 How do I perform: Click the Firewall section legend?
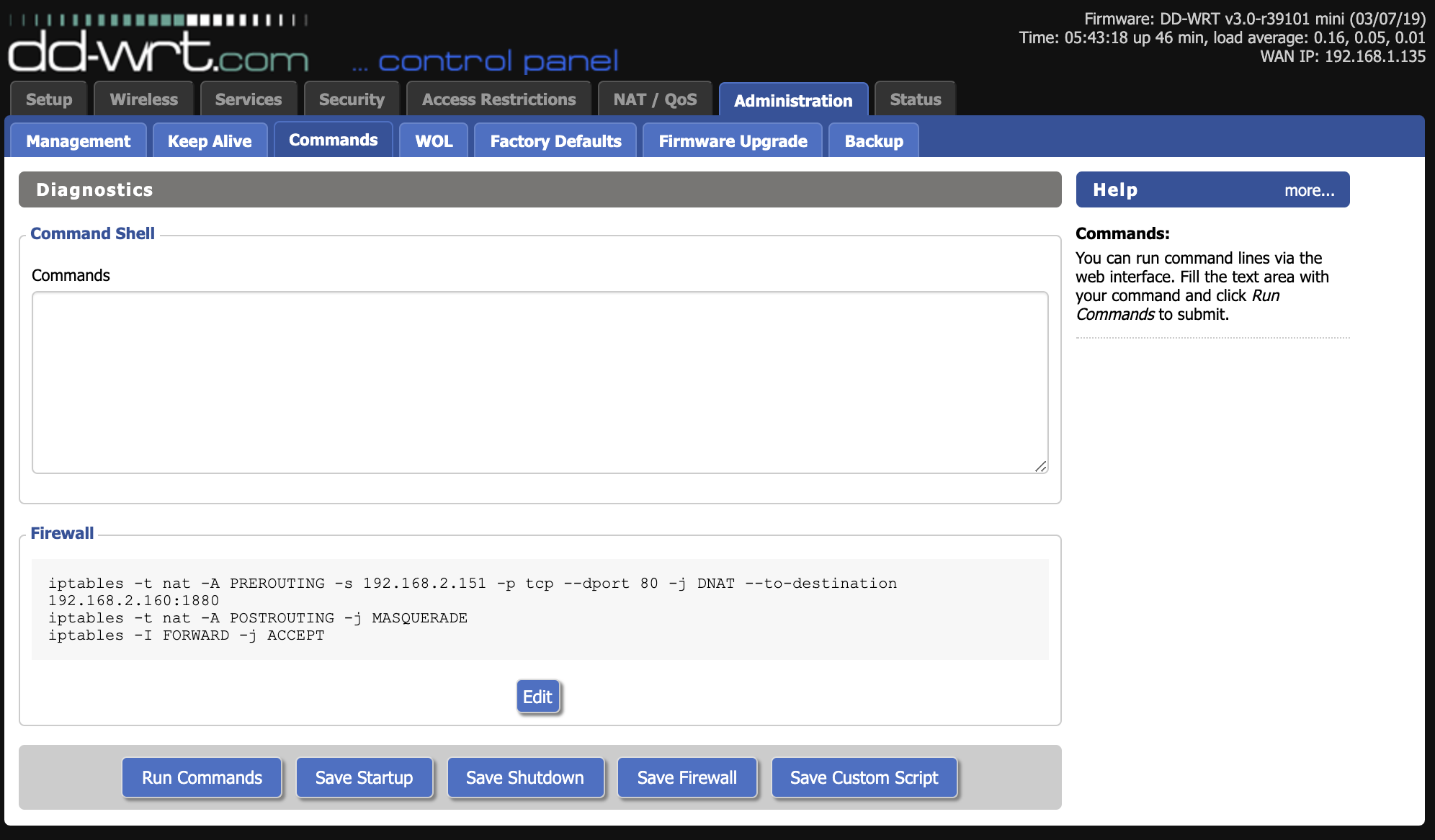pyautogui.click(x=62, y=533)
